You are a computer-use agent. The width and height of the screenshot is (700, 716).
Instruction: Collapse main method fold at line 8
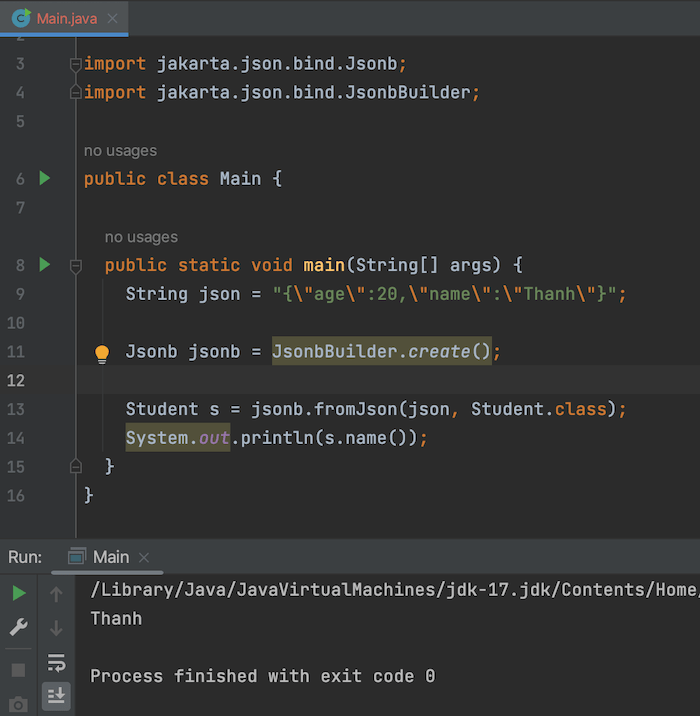click(x=75, y=266)
